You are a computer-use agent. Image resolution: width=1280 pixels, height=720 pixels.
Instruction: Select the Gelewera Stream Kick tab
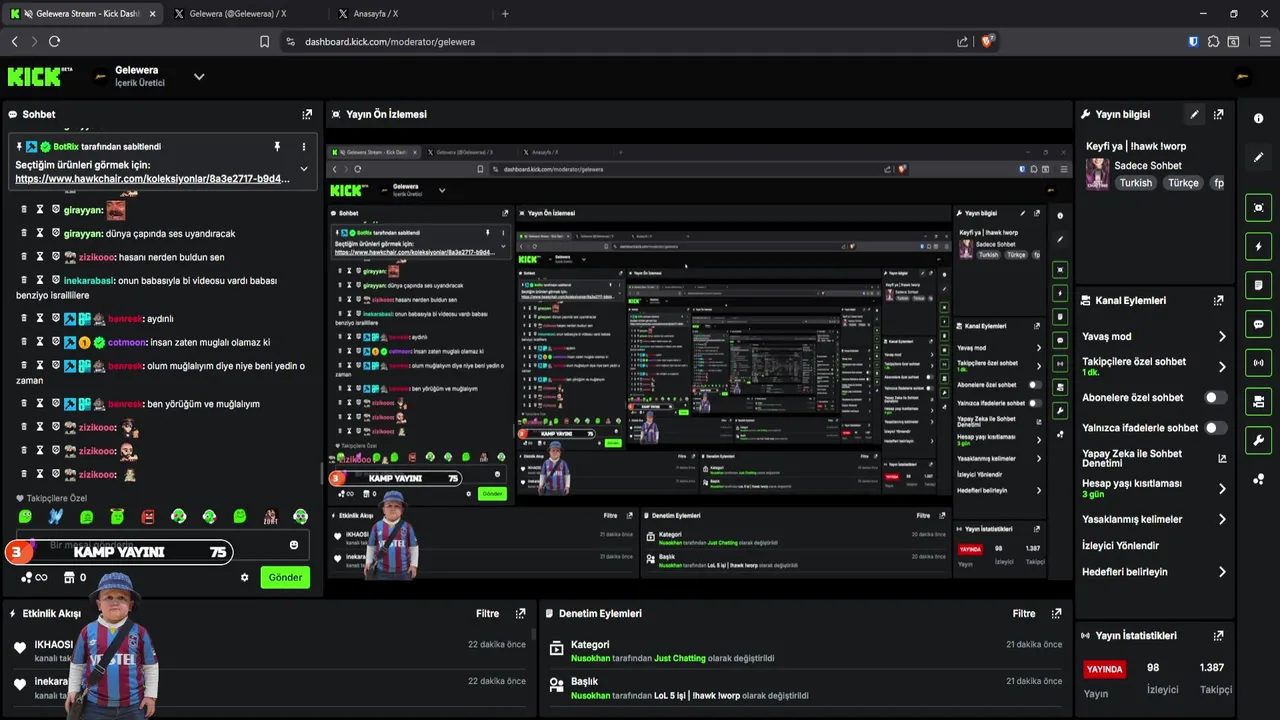pyautogui.click(x=81, y=14)
